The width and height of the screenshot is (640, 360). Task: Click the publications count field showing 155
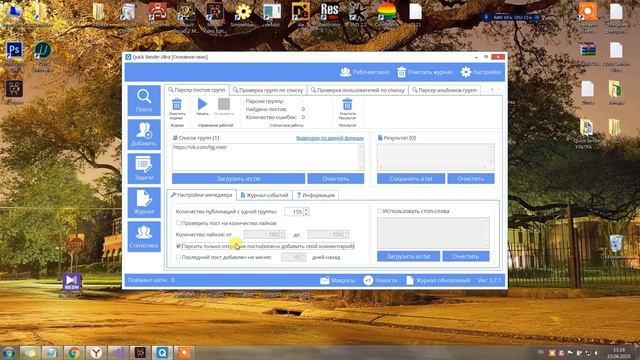(294, 212)
